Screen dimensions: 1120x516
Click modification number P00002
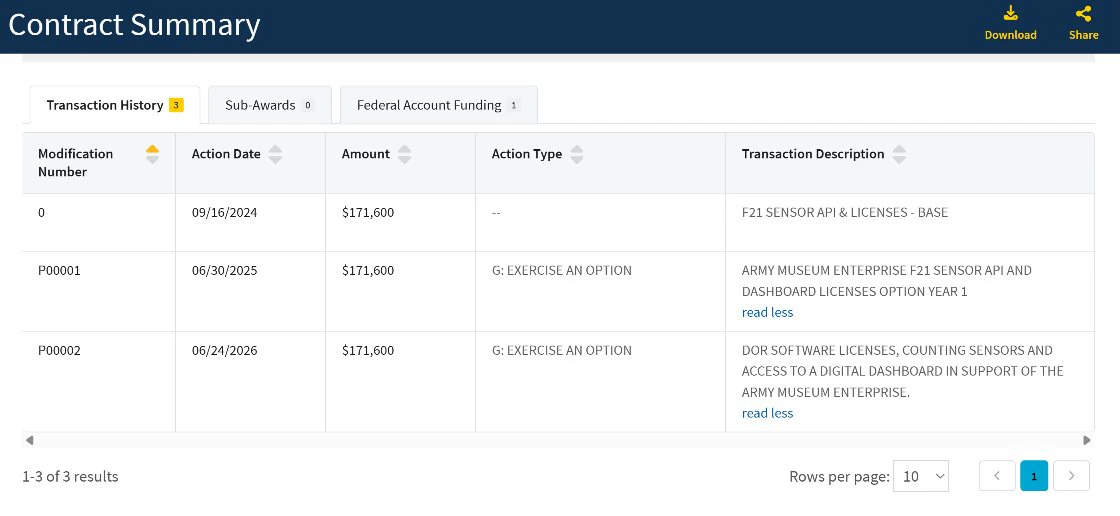click(x=59, y=351)
